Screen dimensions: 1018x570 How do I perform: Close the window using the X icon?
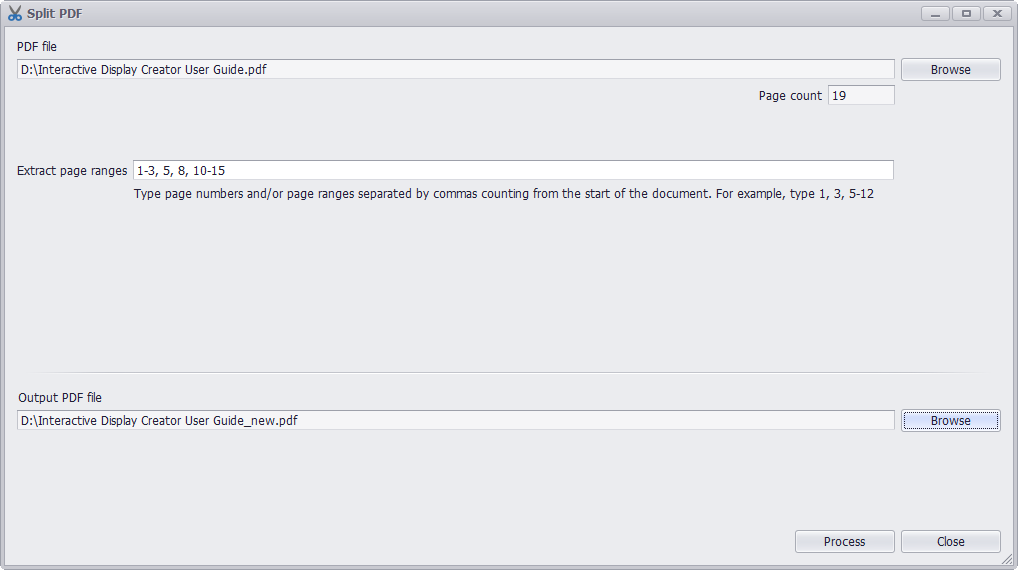click(x=997, y=13)
